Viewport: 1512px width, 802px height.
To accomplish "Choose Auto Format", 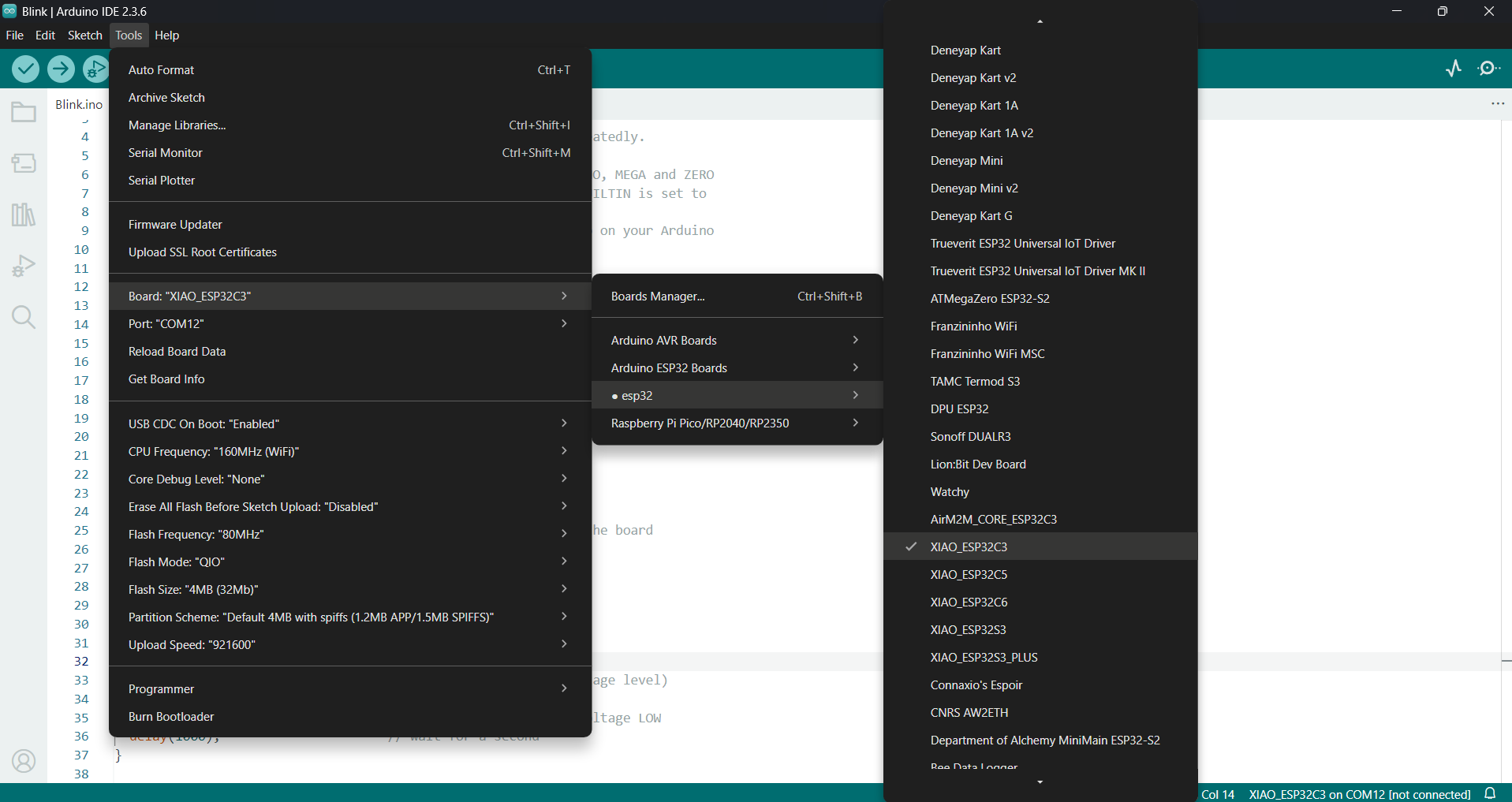I will pyautogui.click(x=350, y=69).
